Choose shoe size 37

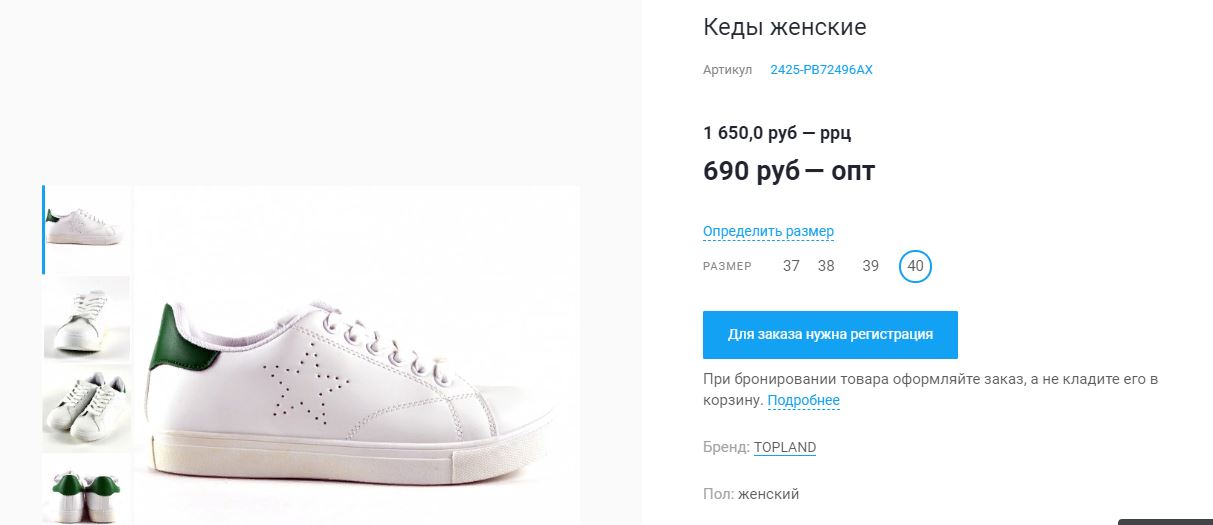(791, 266)
